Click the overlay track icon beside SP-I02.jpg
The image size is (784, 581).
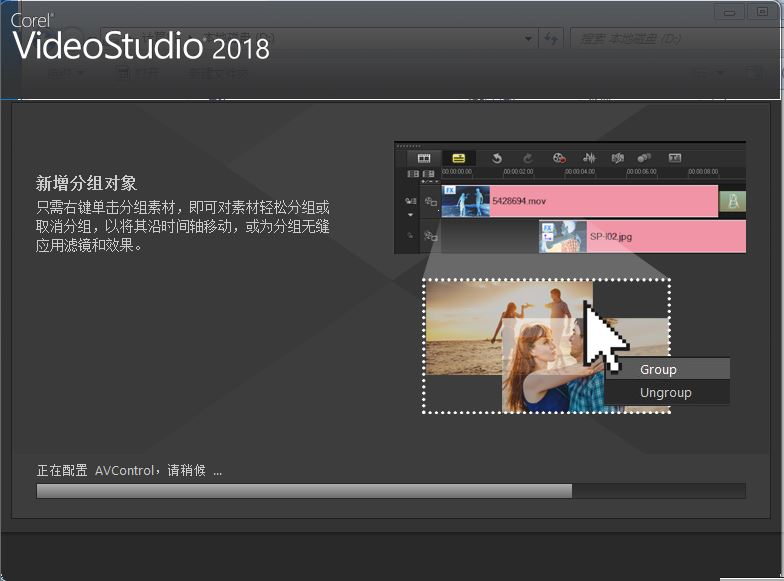(x=430, y=236)
